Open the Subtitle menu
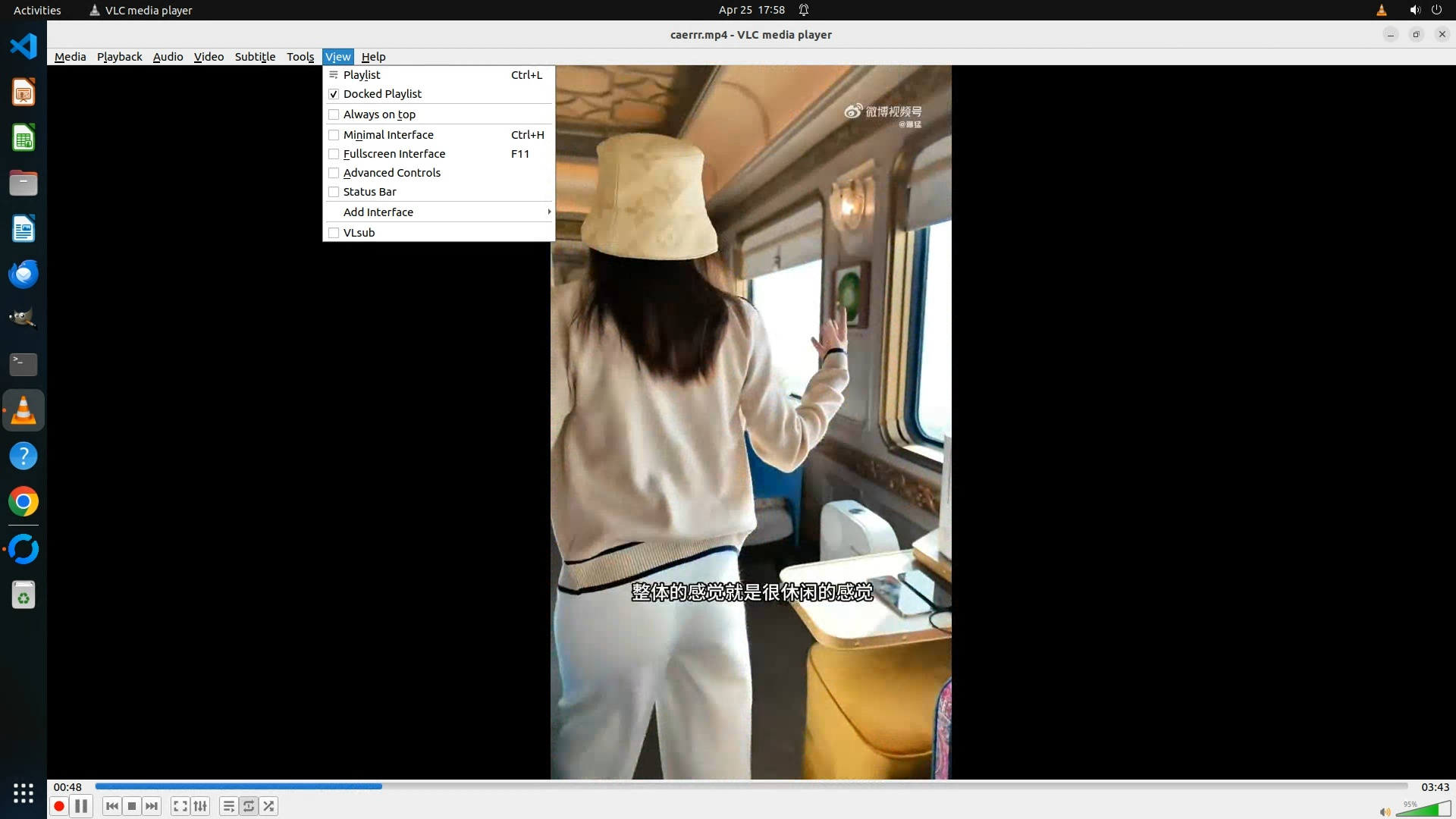This screenshot has height=819, width=1456. [x=255, y=57]
